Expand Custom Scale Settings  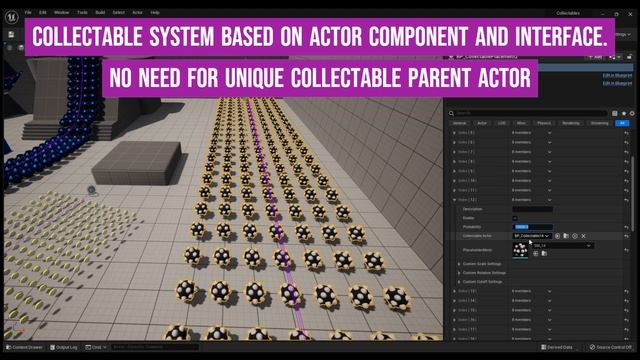click(459, 264)
